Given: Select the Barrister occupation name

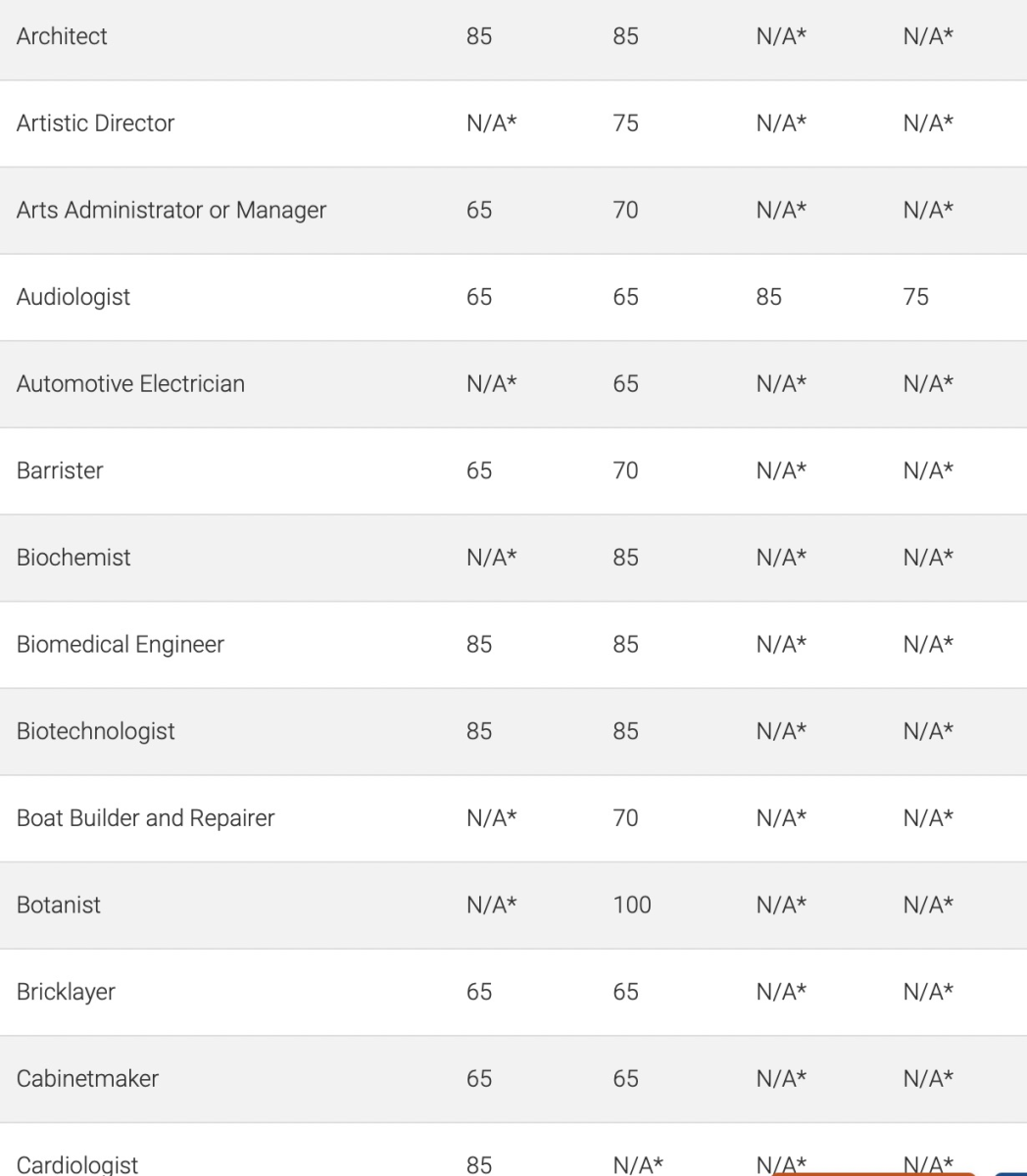Looking at the screenshot, I should [60, 470].
